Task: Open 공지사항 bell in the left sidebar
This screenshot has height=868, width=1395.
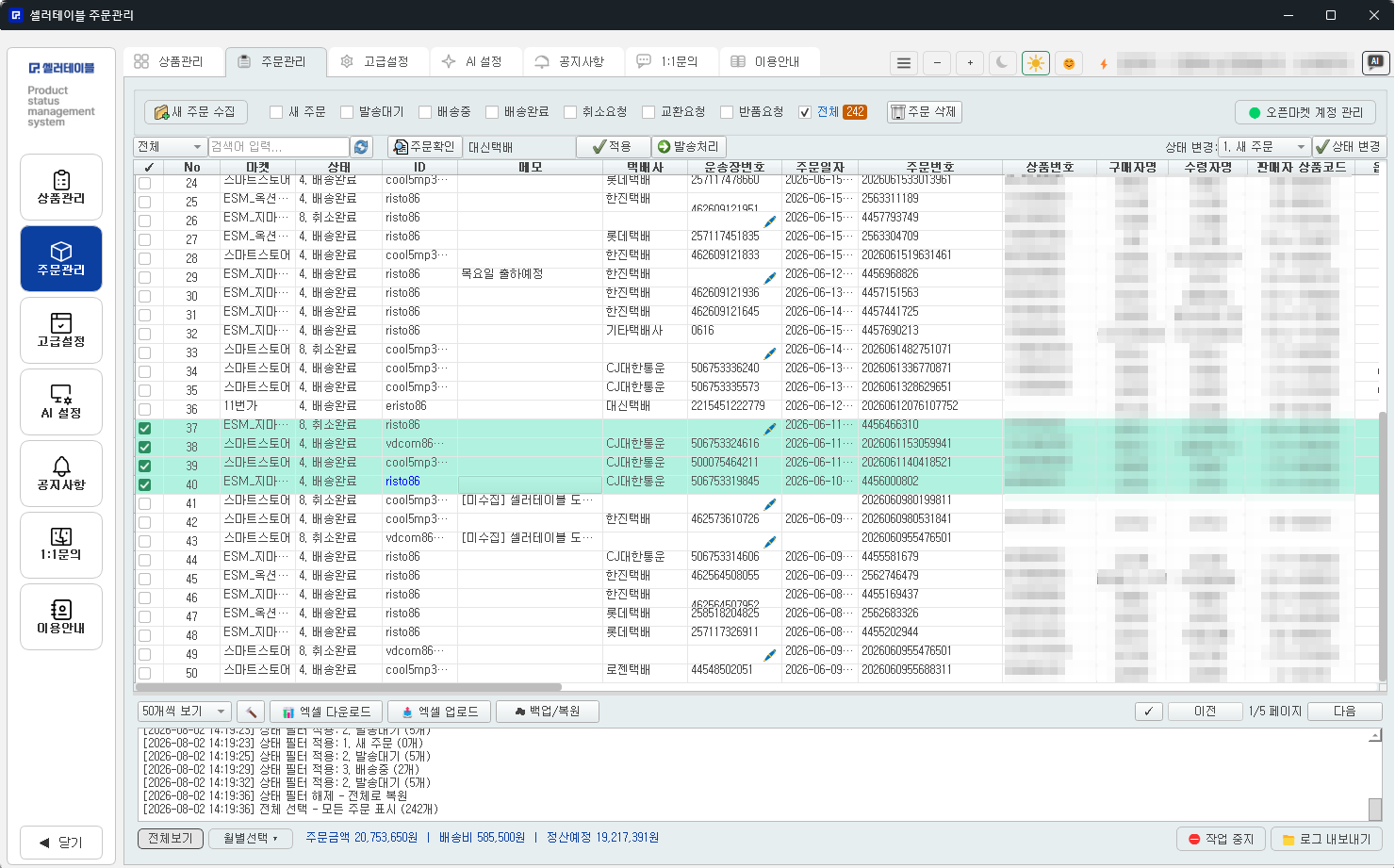Action: 61,474
